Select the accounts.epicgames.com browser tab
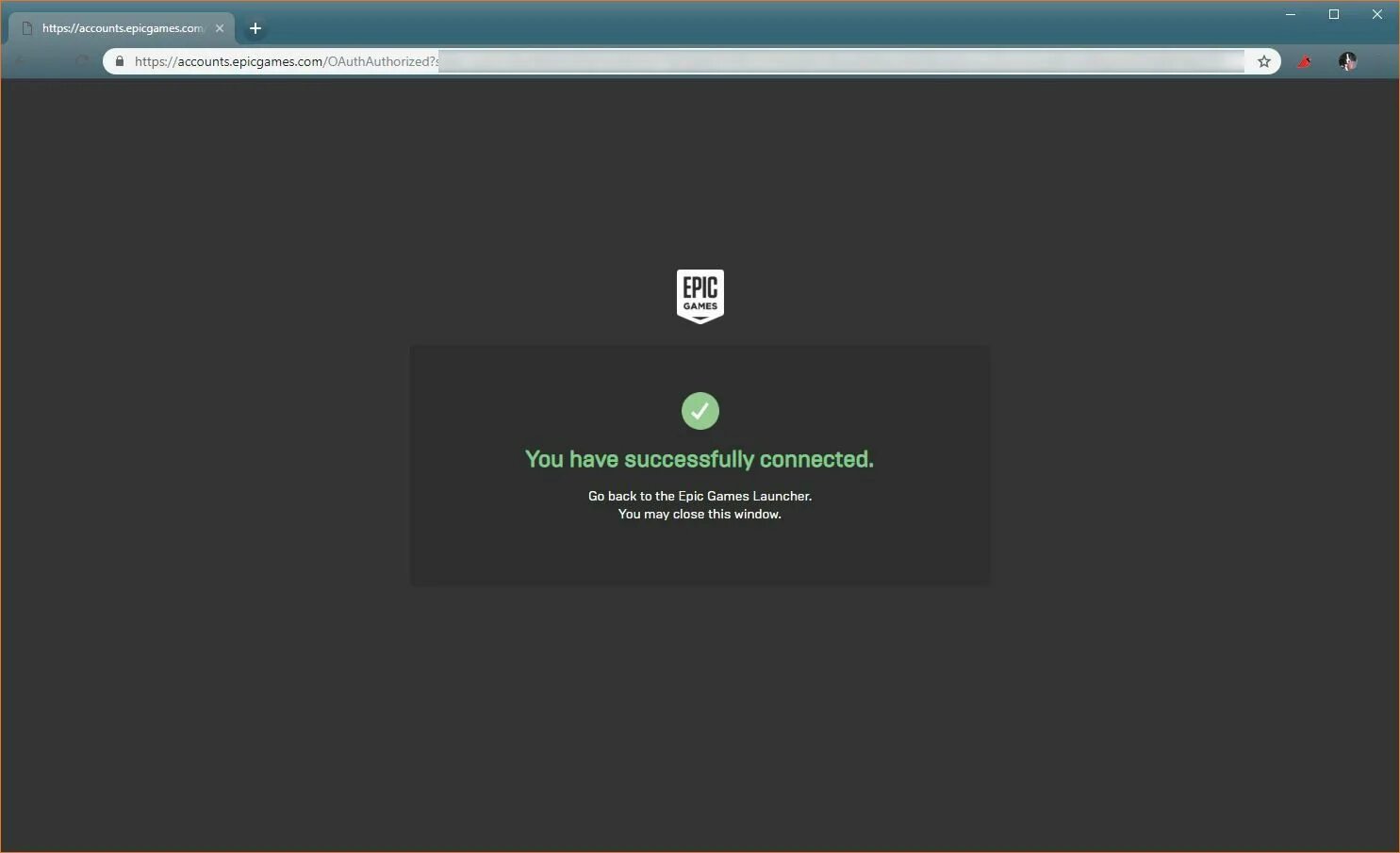Image resolution: width=1400 pixels, height=853 pixels. click(122, 28)
